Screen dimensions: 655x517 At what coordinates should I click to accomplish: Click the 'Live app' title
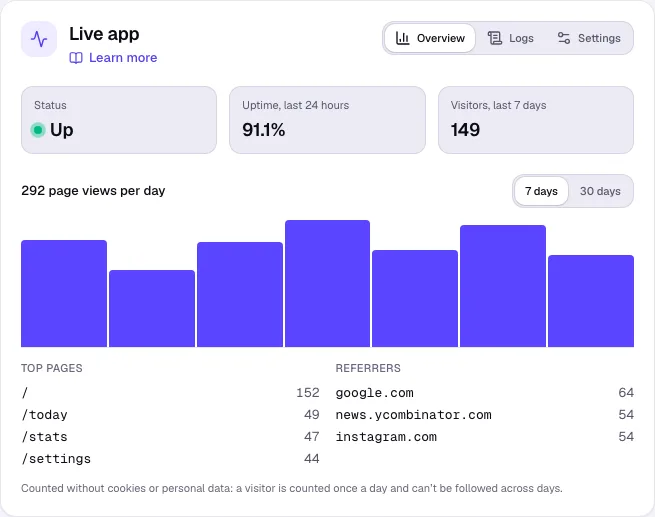pyautogui.click(x=104, y=34)
